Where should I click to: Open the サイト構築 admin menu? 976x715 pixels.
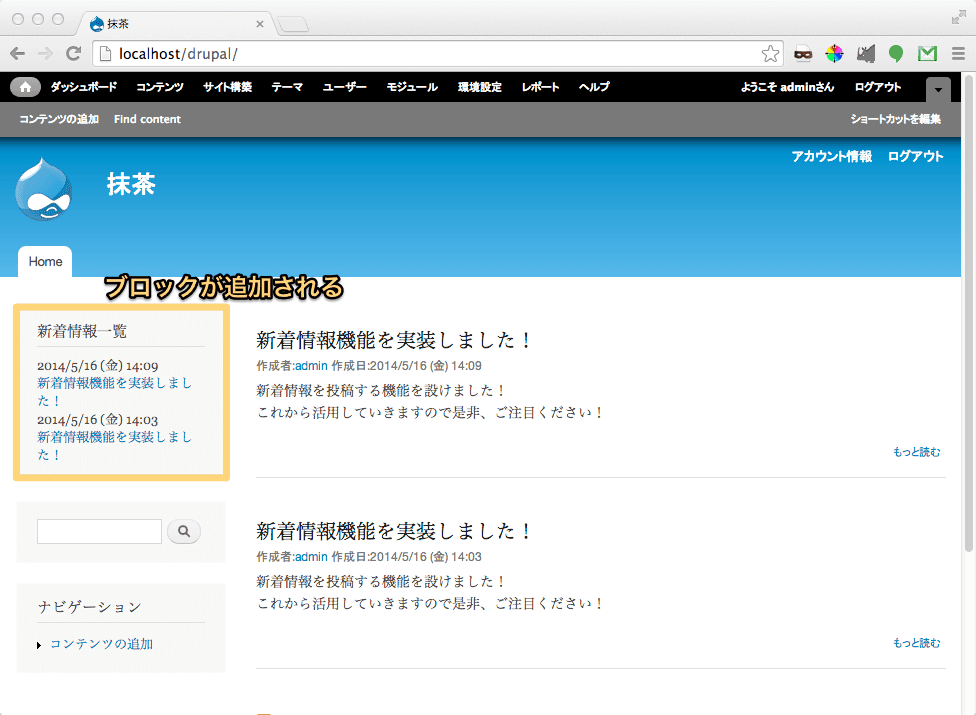click(x=227, y=87)
